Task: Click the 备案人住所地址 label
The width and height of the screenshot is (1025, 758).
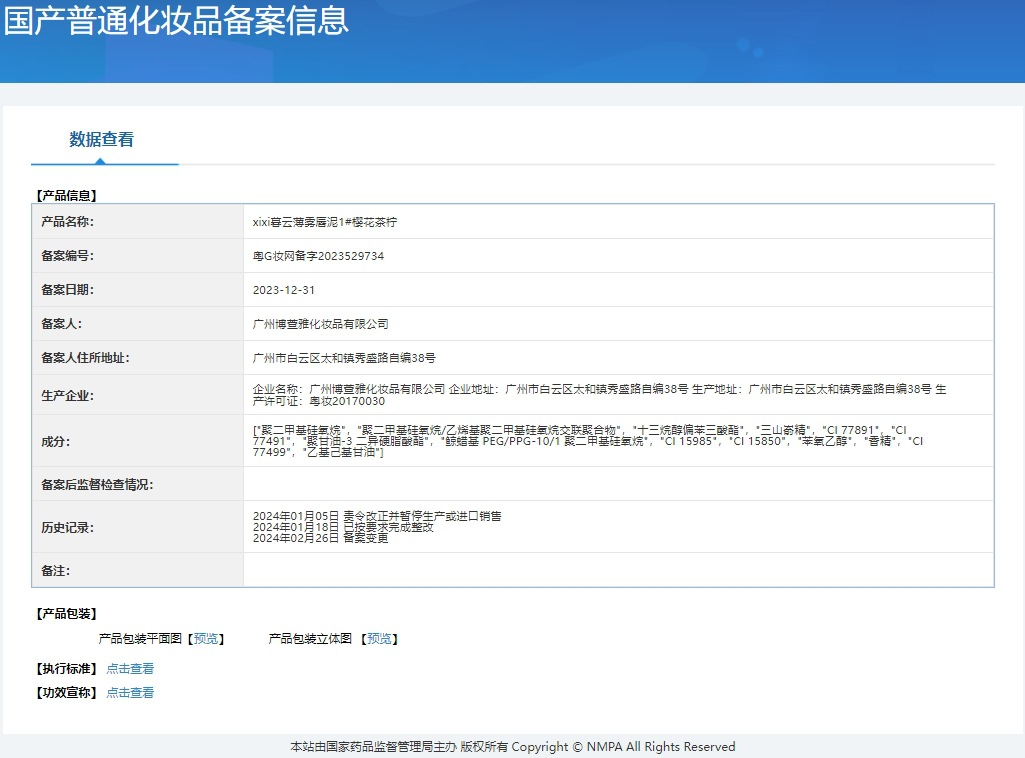Action: 85,357
